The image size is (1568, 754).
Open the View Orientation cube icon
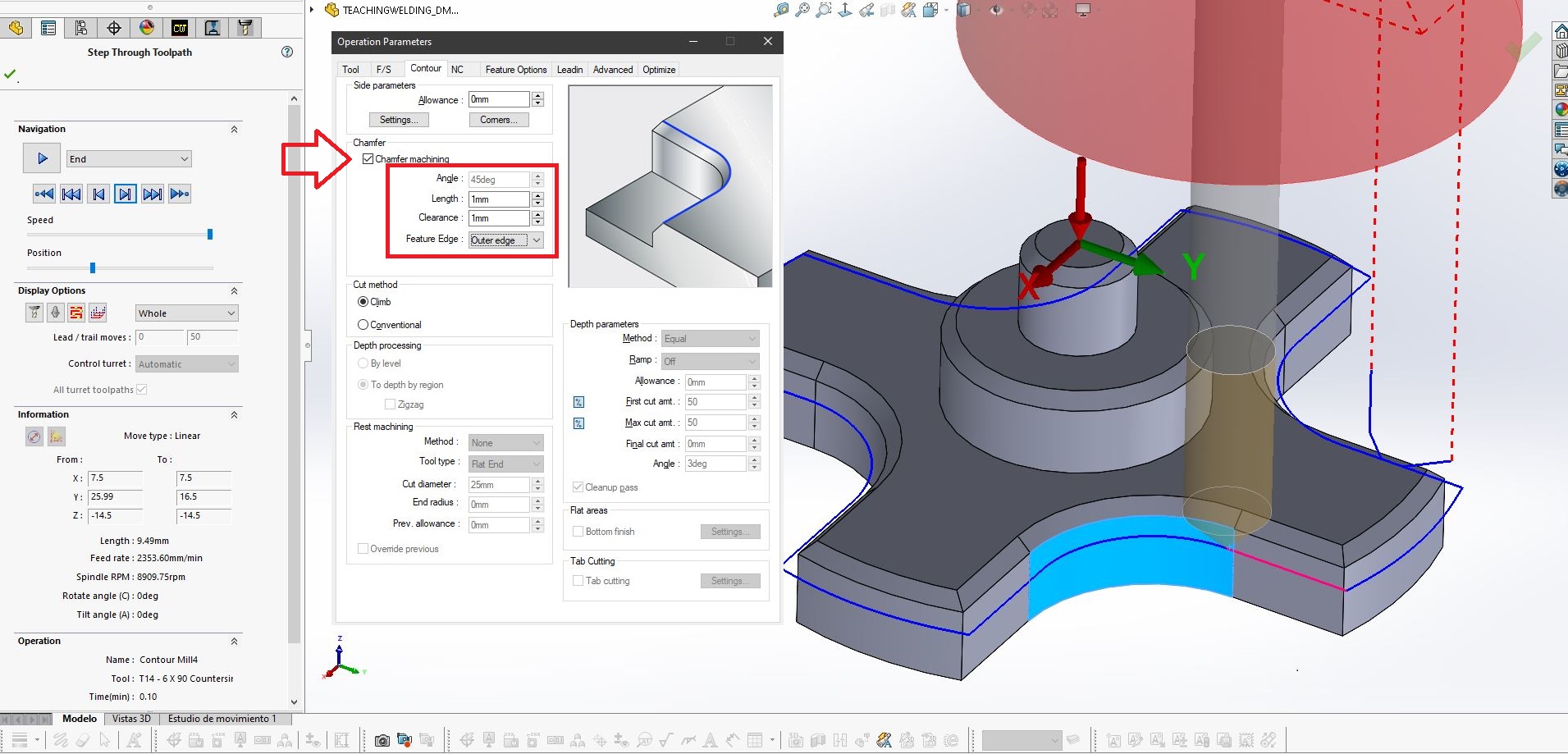[930, 10]
